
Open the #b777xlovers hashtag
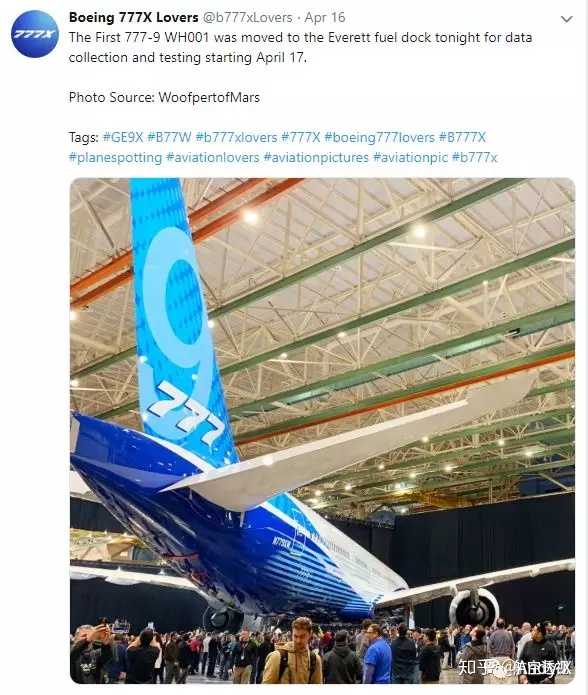(236, 137)
